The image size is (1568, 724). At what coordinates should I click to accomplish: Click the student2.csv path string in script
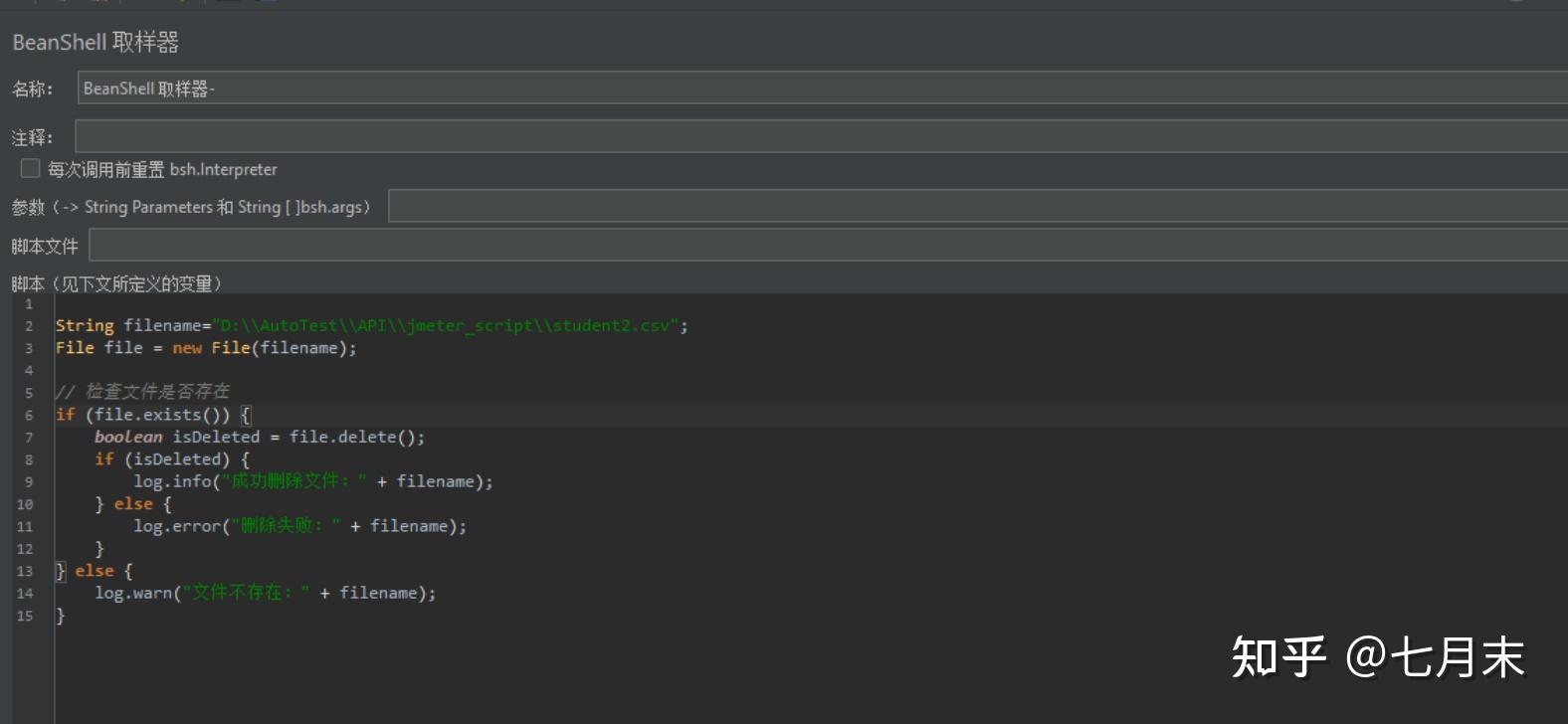click(x=448, y=326)
